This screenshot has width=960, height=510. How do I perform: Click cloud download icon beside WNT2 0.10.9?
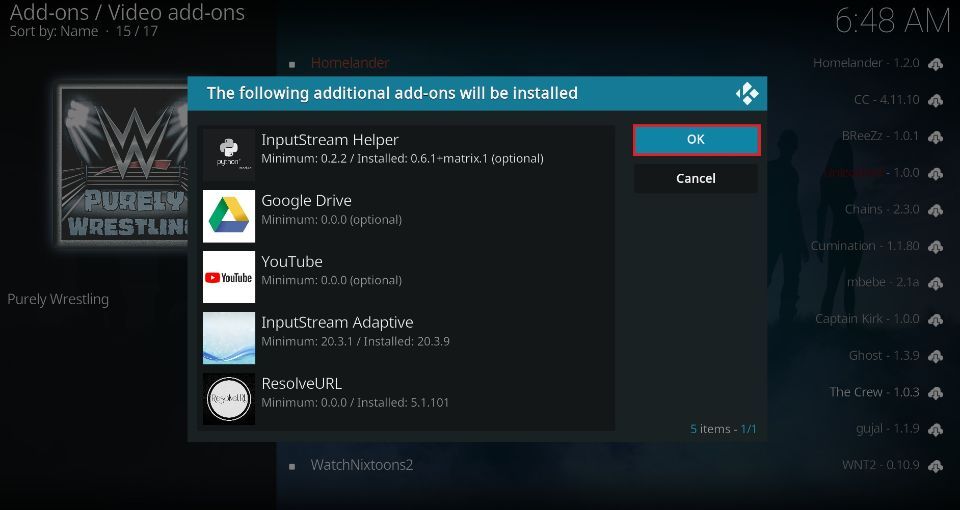(x=936, y=466)
